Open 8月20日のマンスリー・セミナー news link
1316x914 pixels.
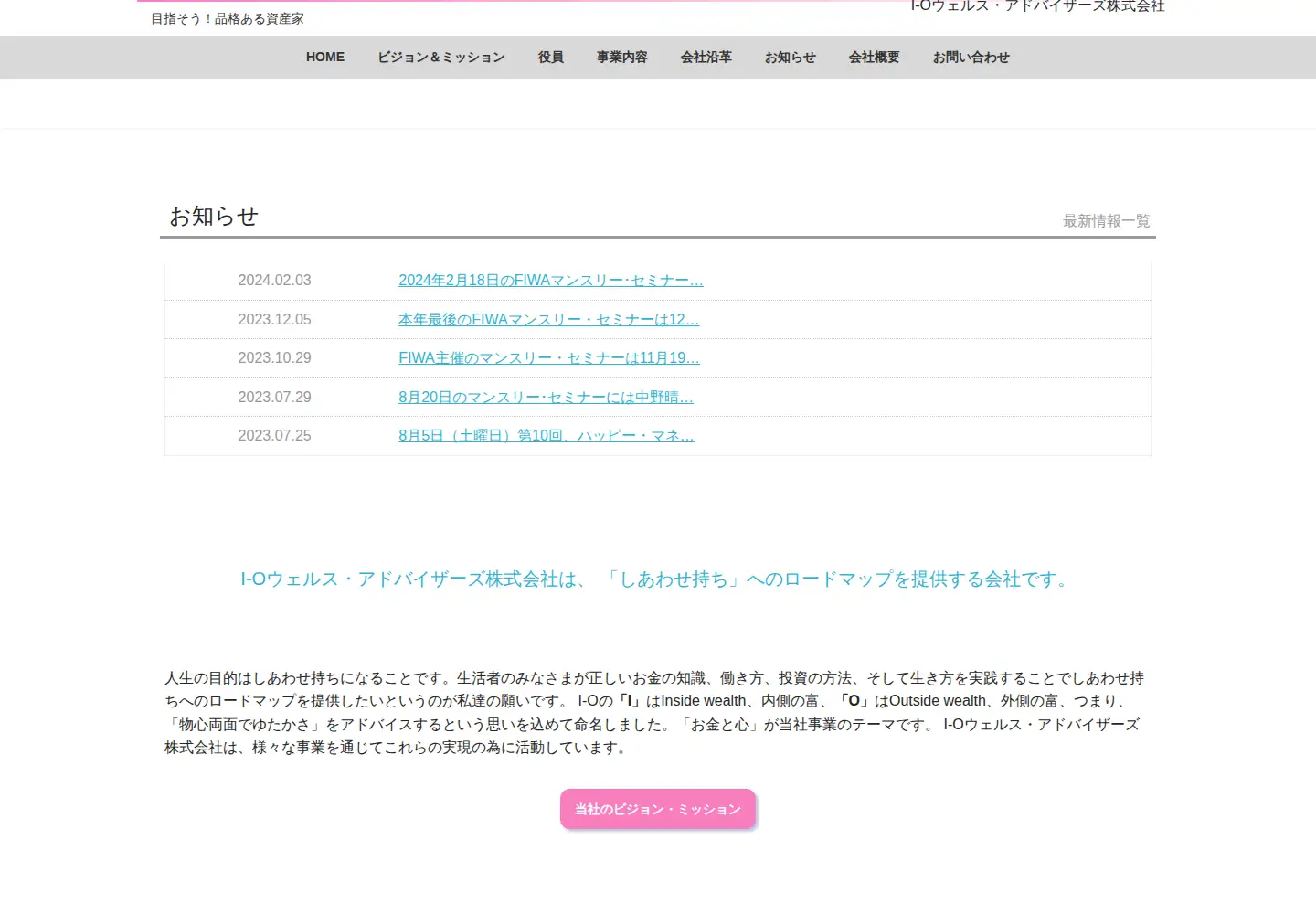pos(546,398)
